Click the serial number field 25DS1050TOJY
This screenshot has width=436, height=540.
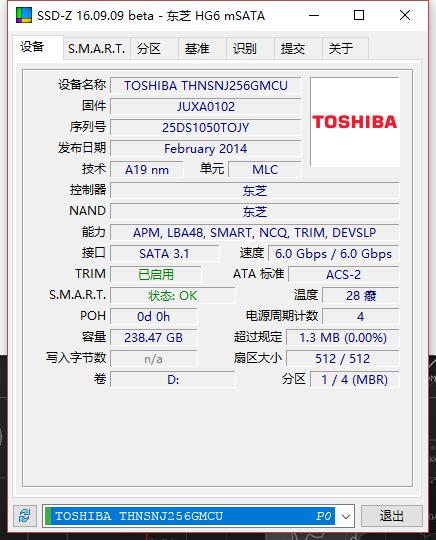(206, 128)
